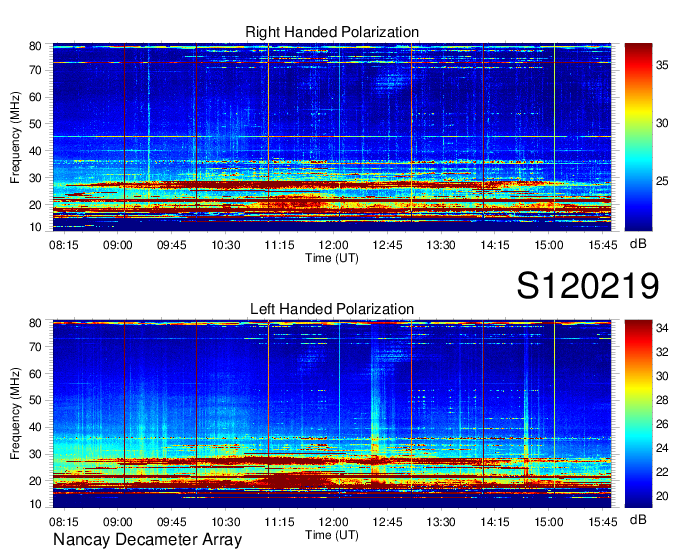Click 24 on Left Handed color bar scale
The height and width of the screenshot is (552, 680).
[662, 448]
